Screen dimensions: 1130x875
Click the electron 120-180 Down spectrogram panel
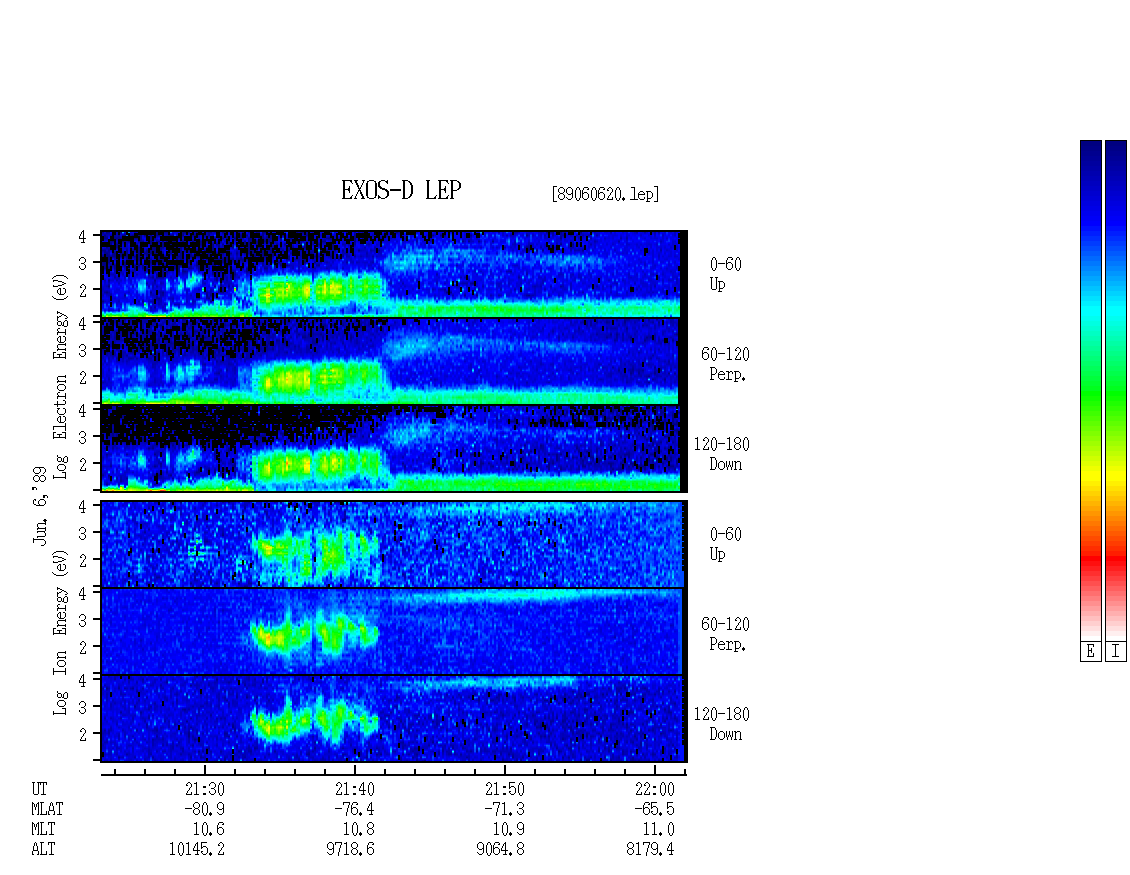point(393,448)
